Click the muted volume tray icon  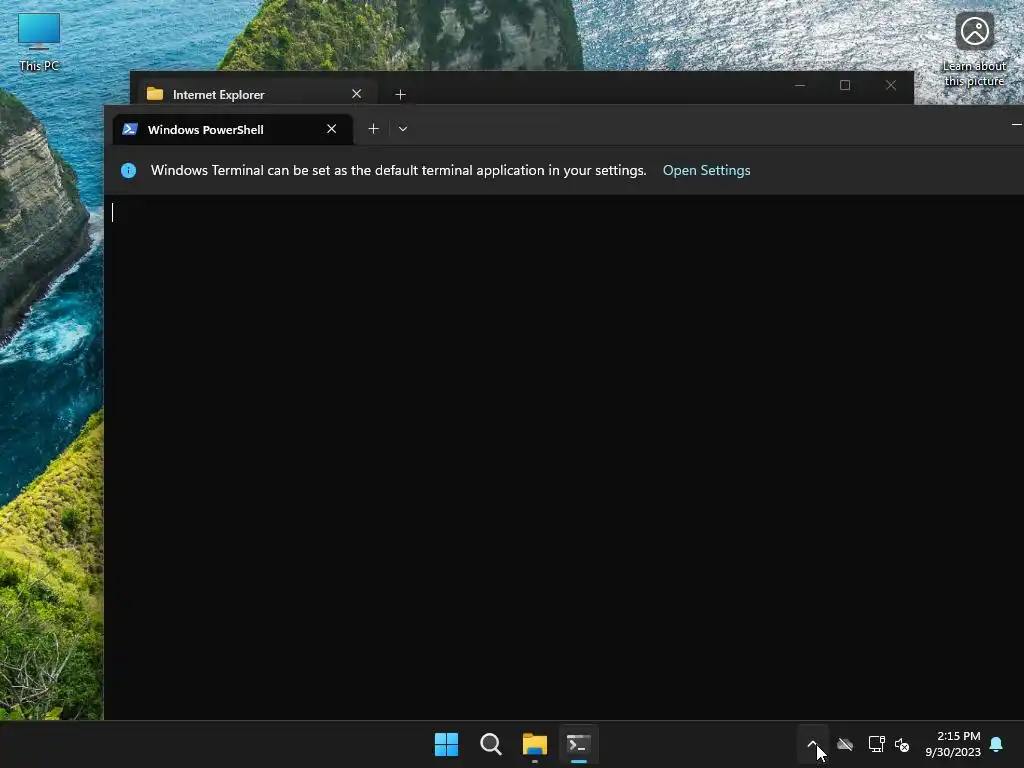pyautogui.click(x=902, y=744)
